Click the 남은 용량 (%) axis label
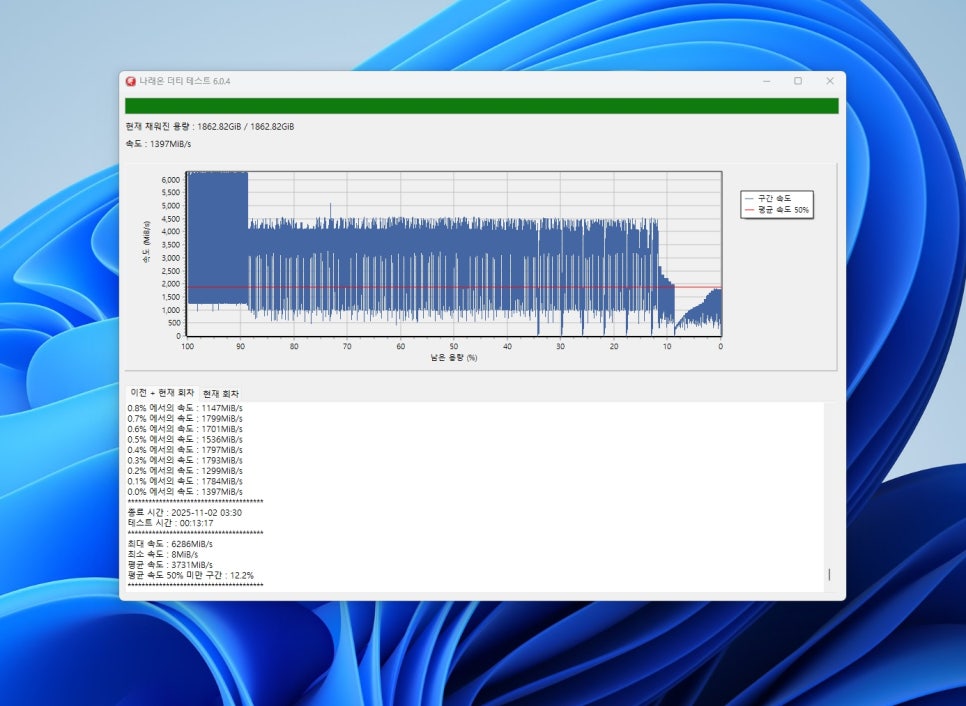The image size is (966, 706). tap(453, 358)
